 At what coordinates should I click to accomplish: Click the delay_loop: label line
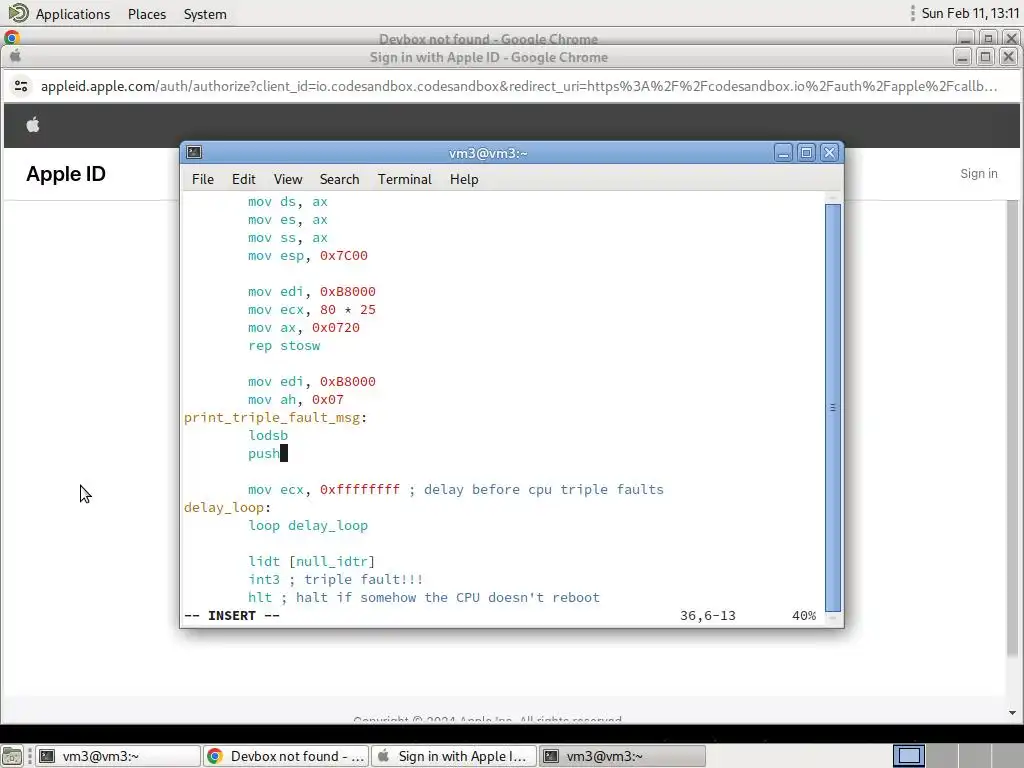(x=227, y=507)
